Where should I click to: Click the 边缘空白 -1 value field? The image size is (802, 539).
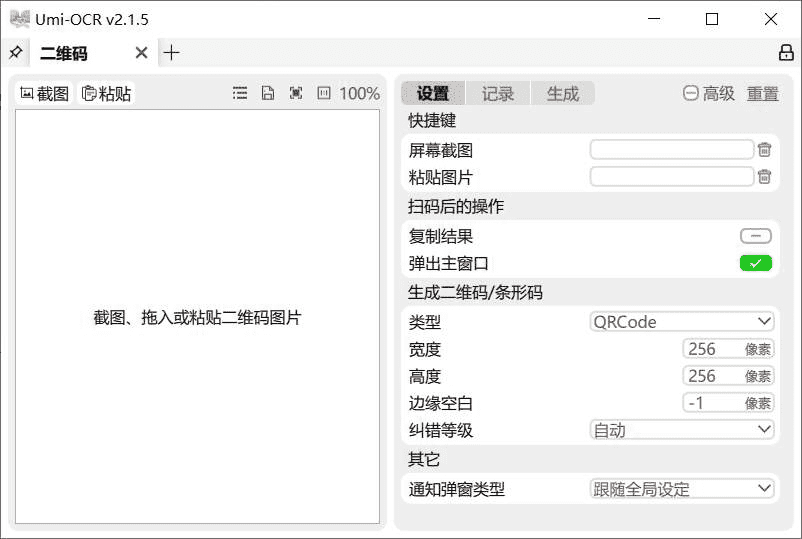728,403
